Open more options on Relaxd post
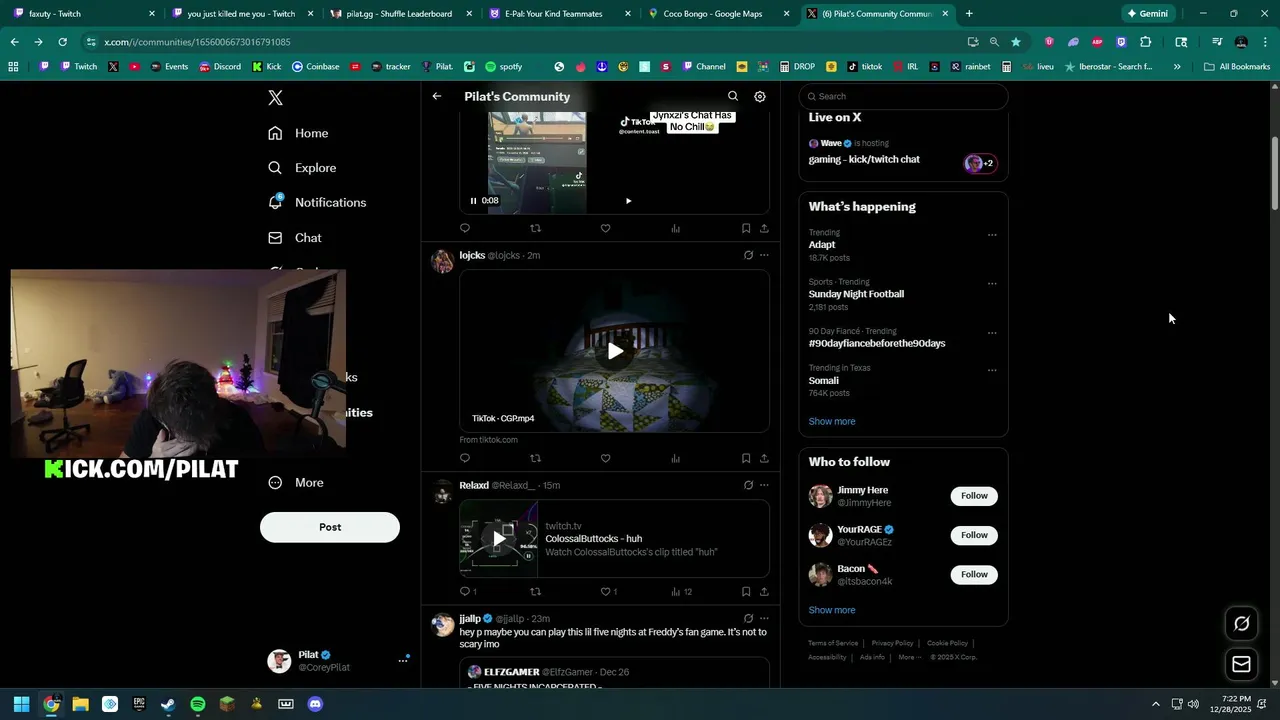Screen dimensions: 1280x720 tap(764, 485)
